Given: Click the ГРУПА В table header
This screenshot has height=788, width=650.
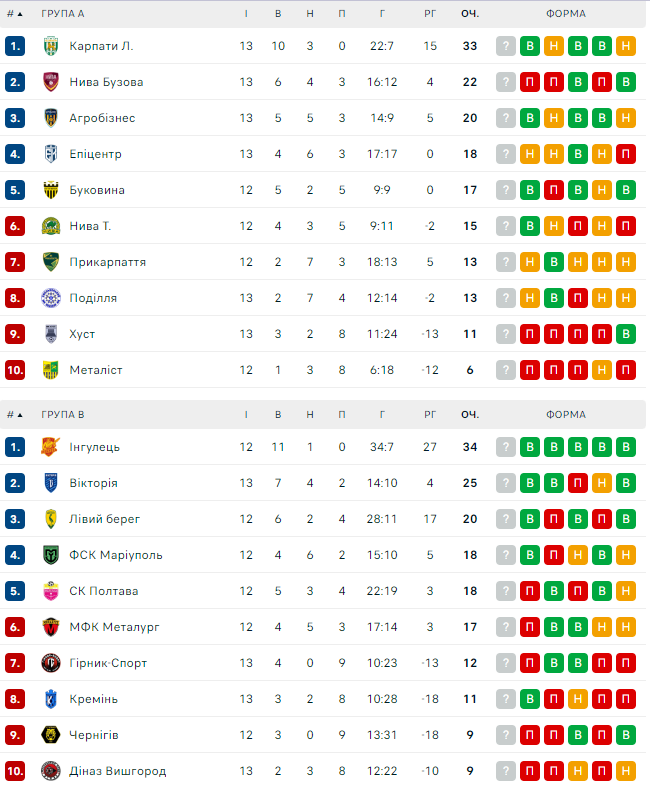Looking at the screenshot, I should (x=62, y=414).
